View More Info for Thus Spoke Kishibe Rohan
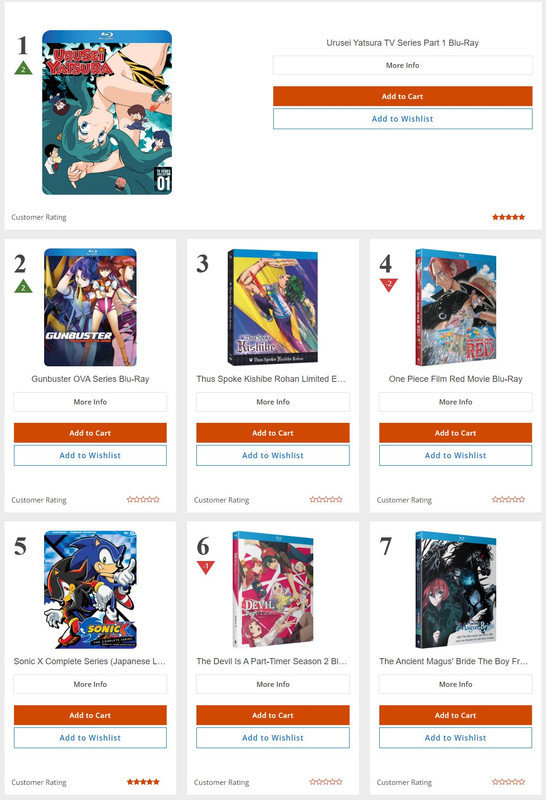The width and height of the screenshot is (546, 800). click(x=273, y=402)
